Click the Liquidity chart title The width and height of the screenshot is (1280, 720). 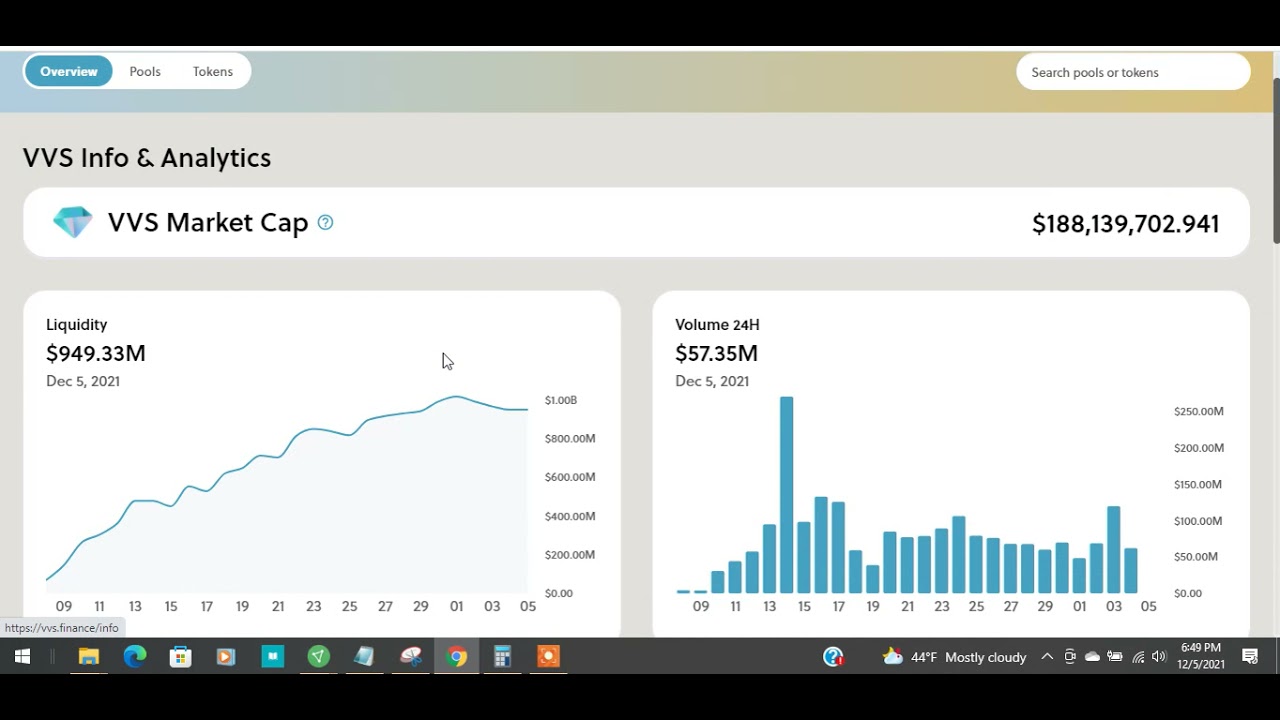tap(76, 324)
